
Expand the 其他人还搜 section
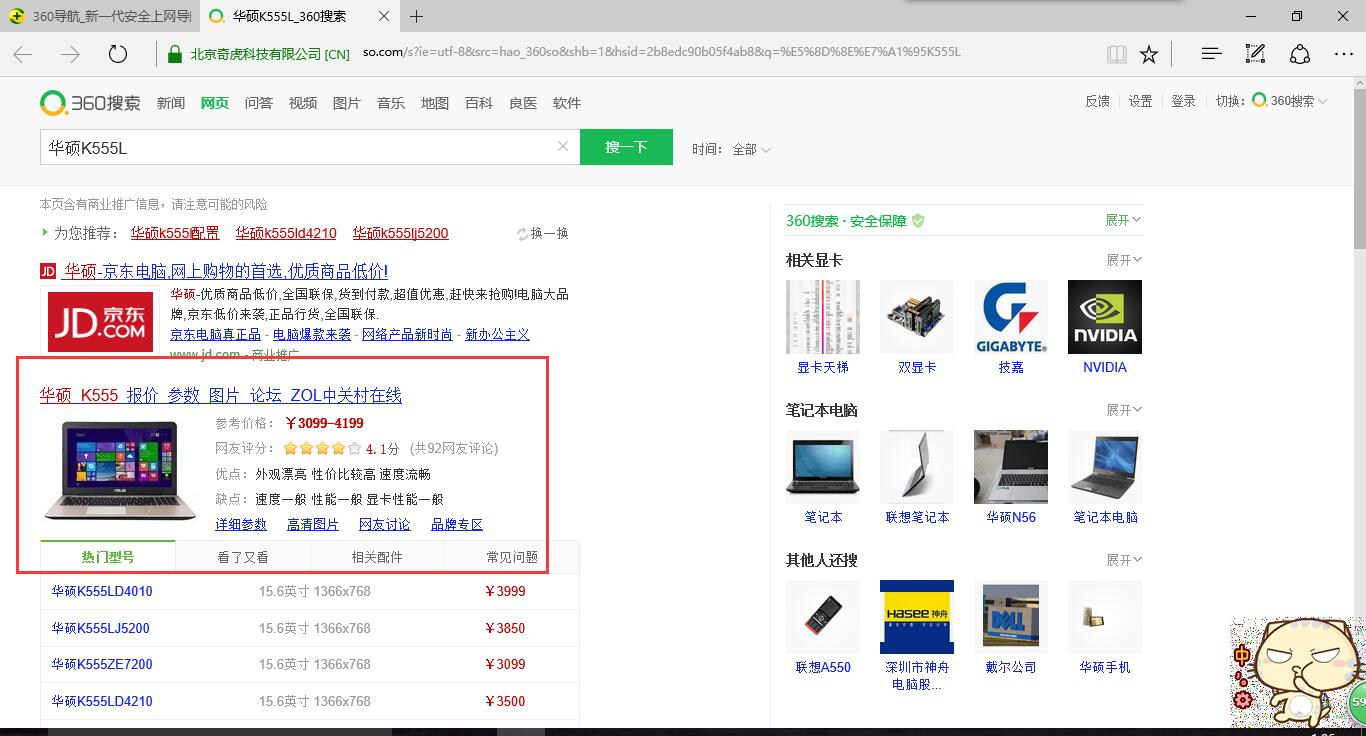pos(1123,560)
